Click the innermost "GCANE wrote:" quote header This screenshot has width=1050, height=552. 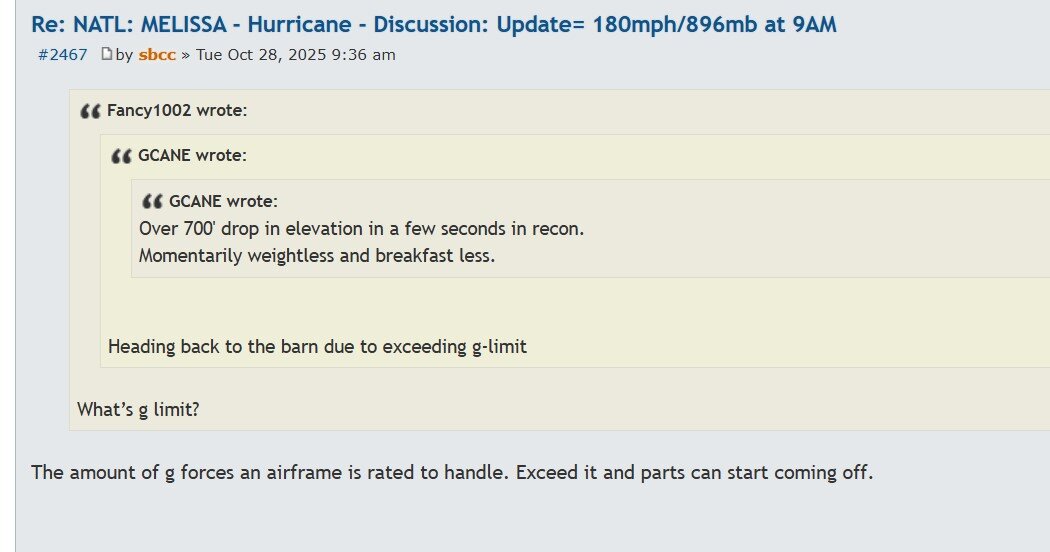(223, 201)
